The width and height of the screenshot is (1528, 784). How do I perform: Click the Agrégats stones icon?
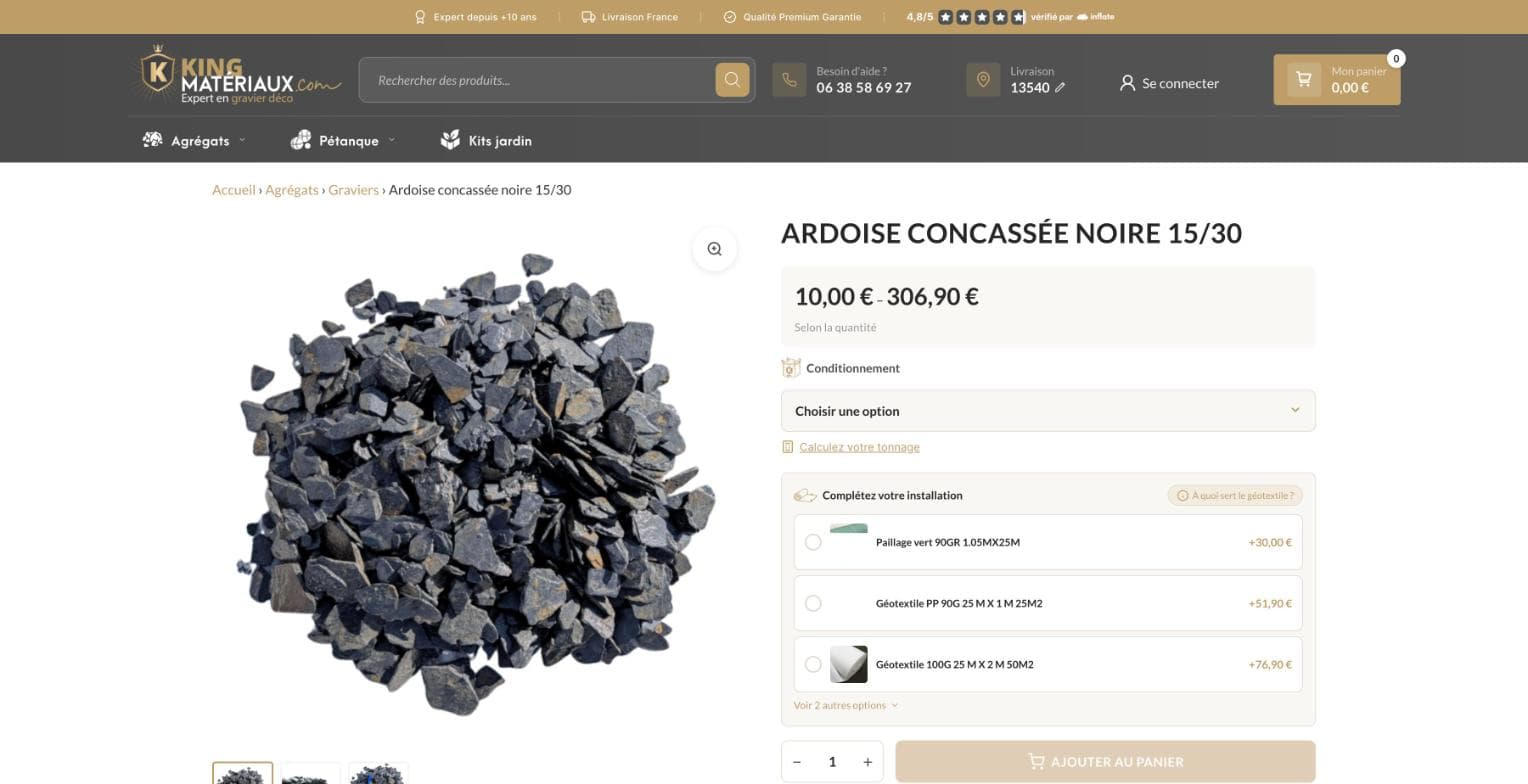pos(152,140)
